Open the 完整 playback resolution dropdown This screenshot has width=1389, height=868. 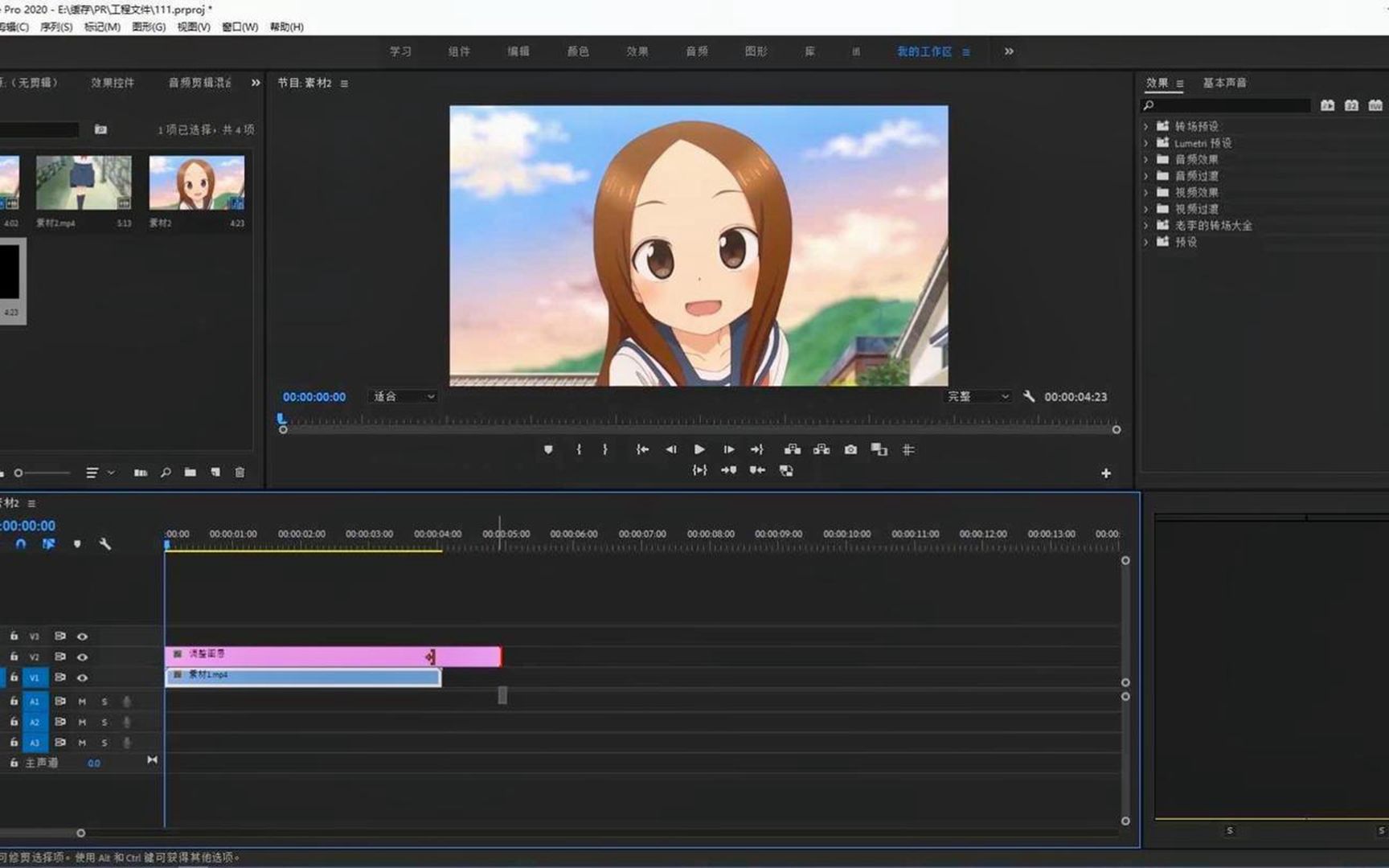tap(977, 396)
